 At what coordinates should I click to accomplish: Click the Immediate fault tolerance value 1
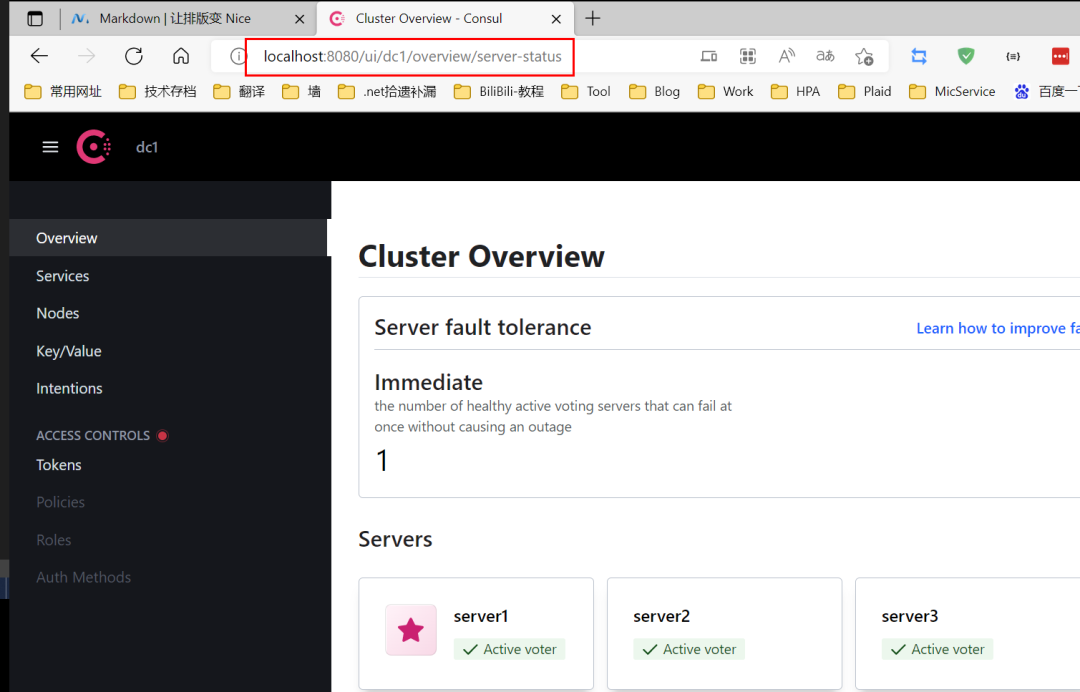coord(382,461)
